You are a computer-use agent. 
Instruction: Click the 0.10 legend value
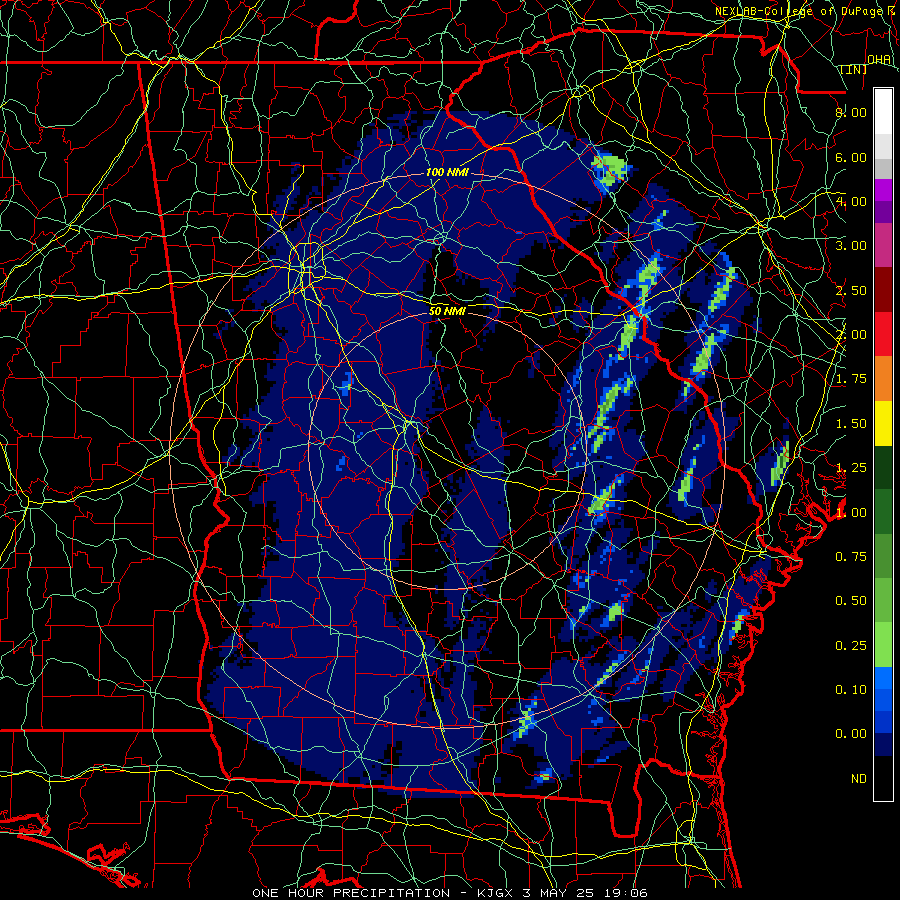point(851,690)
